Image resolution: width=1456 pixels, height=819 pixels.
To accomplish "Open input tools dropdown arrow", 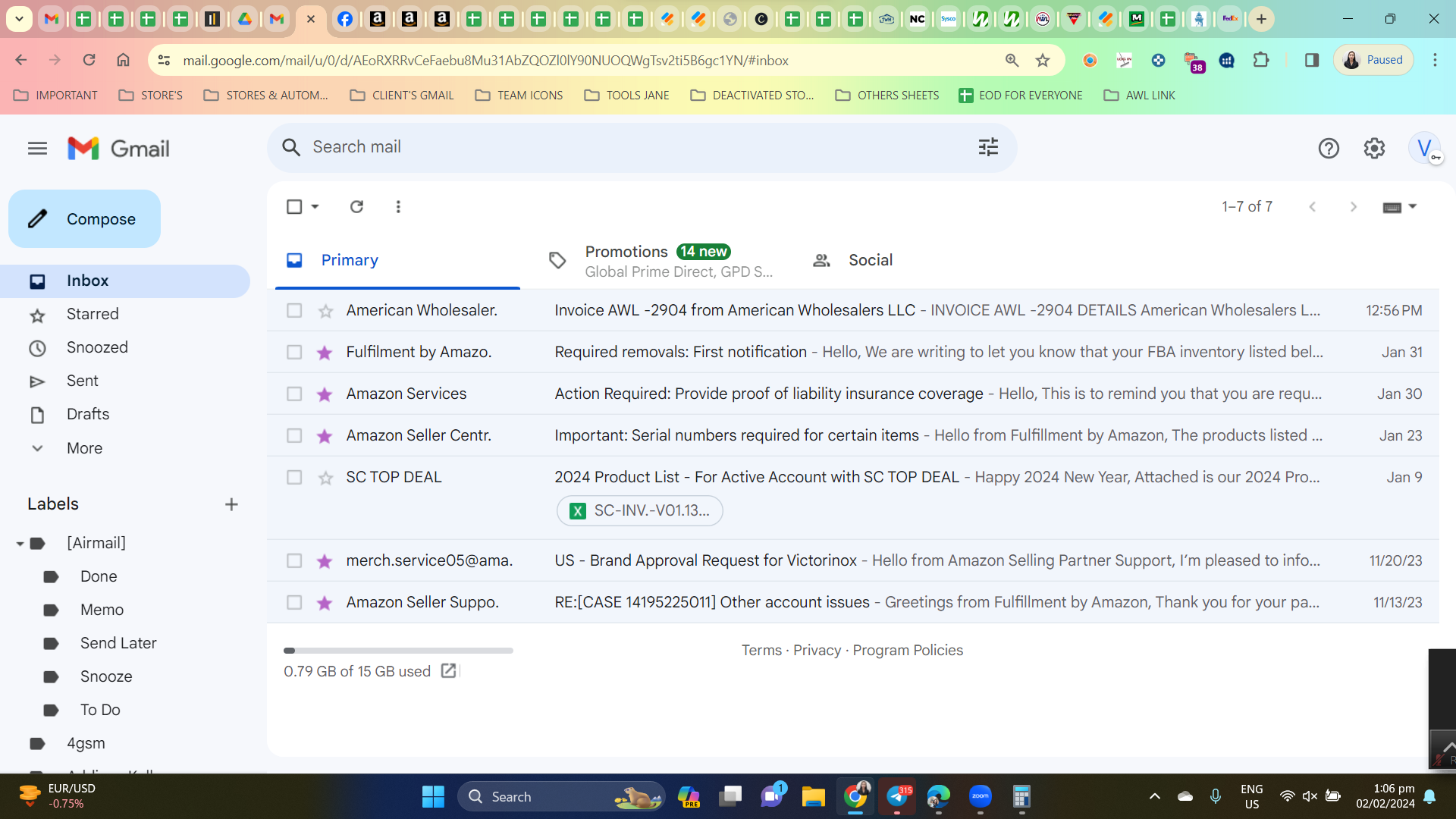I will pos(1412,206).
